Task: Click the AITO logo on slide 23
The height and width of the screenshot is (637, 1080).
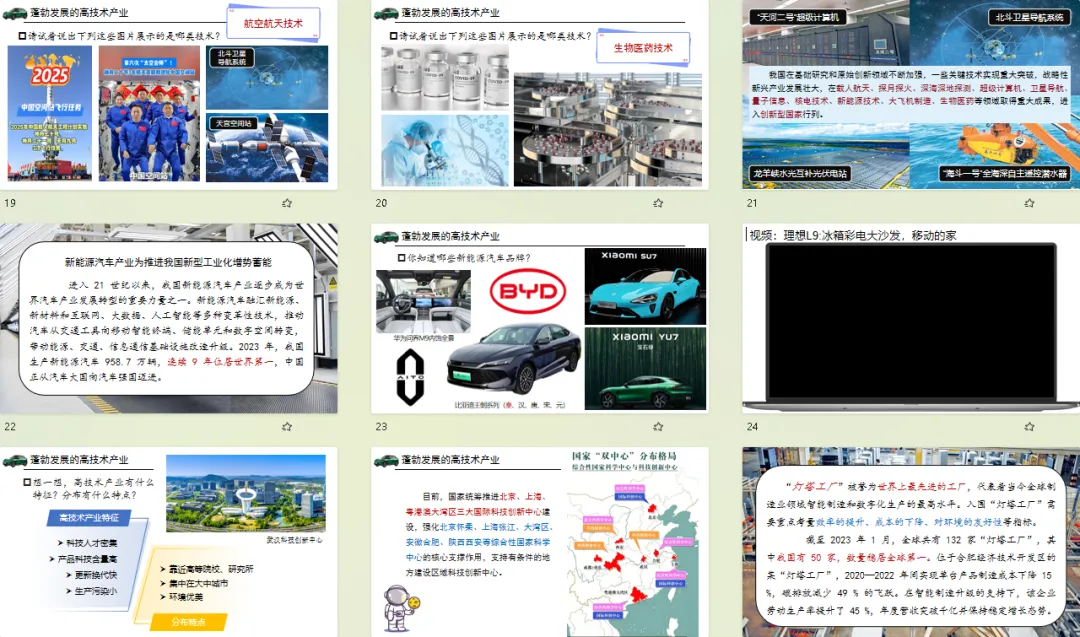Action: (x=411, y=377)
